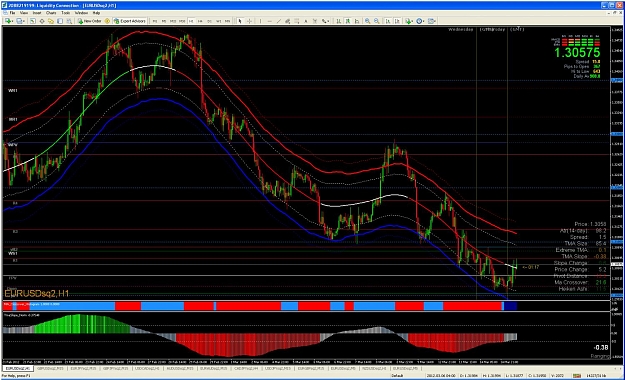Open the Window menu
Viewport: 625px width, 380px height.
[81, 13]
